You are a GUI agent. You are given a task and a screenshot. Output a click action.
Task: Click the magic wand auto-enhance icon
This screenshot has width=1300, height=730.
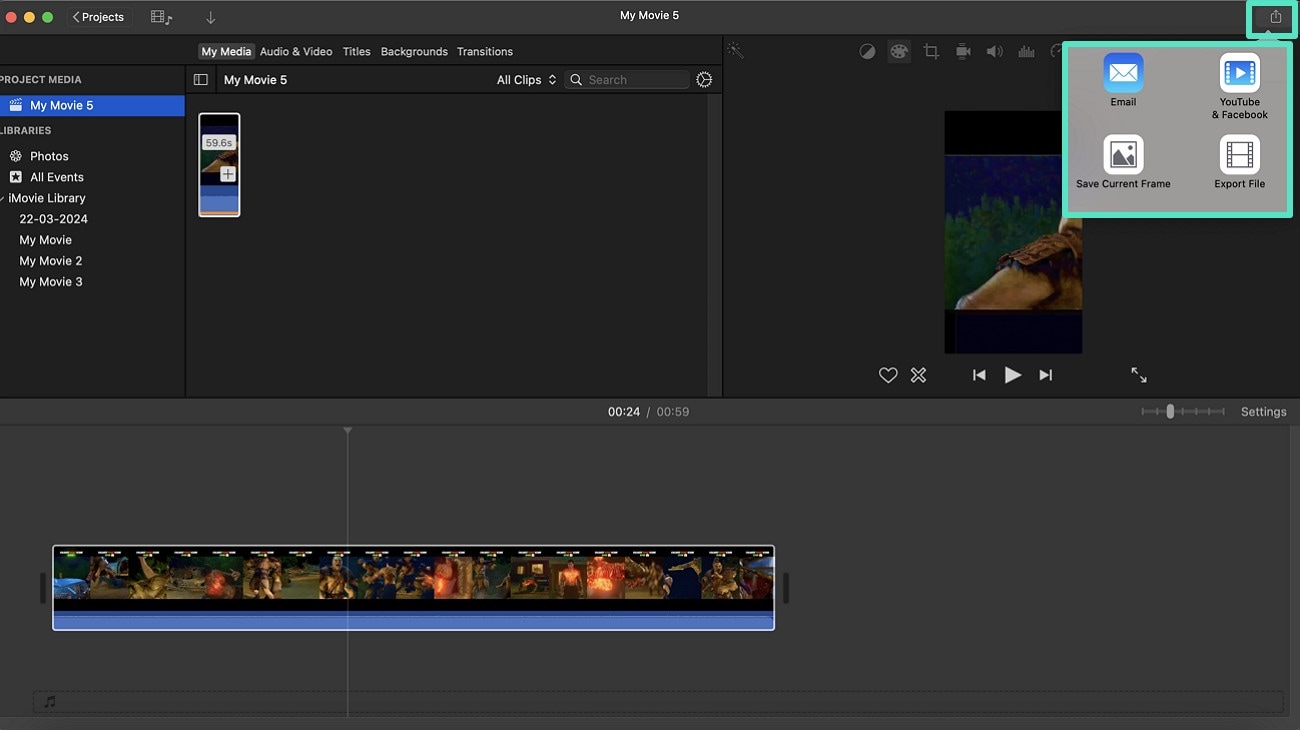[x=735, y=51]
